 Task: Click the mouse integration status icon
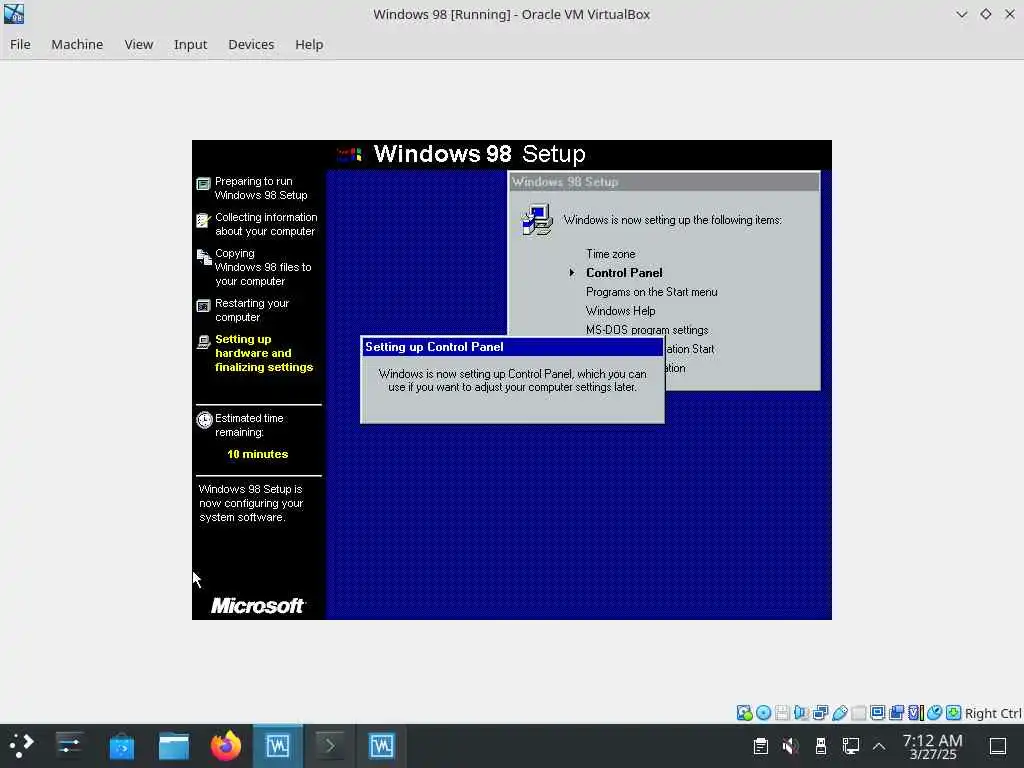(935, 712)
